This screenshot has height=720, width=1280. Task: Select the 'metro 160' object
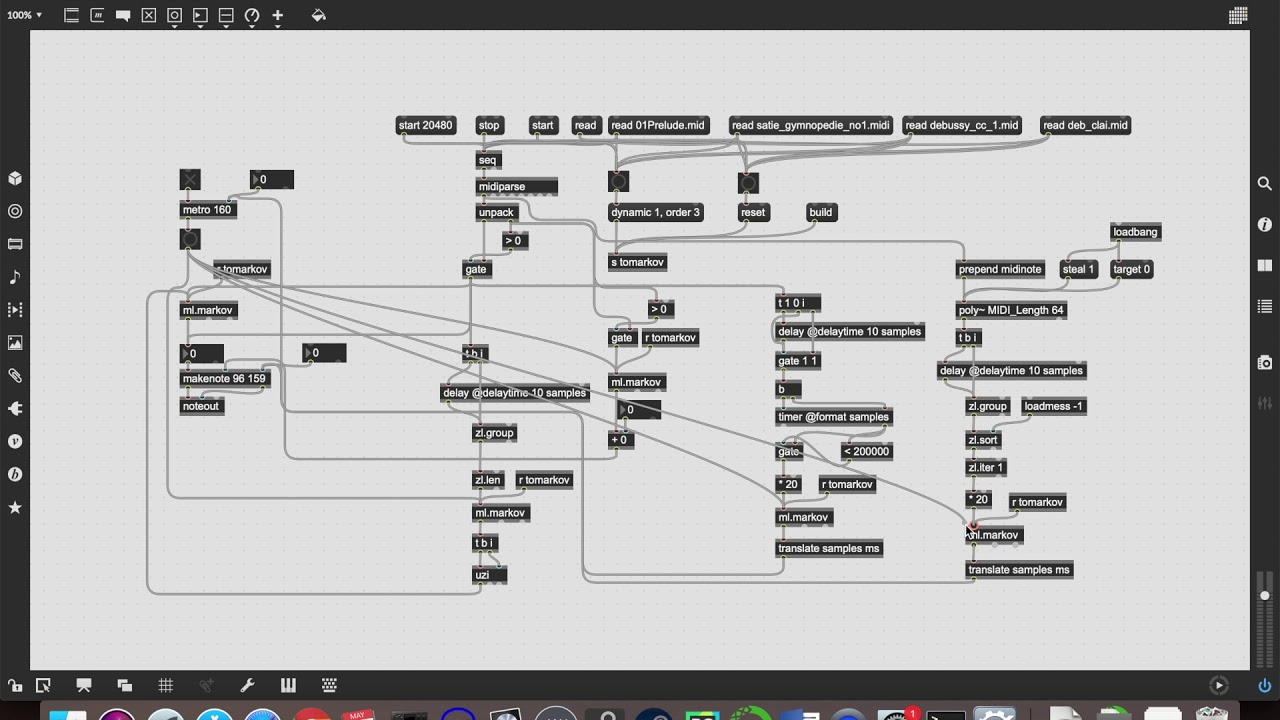tap(207, 210)
